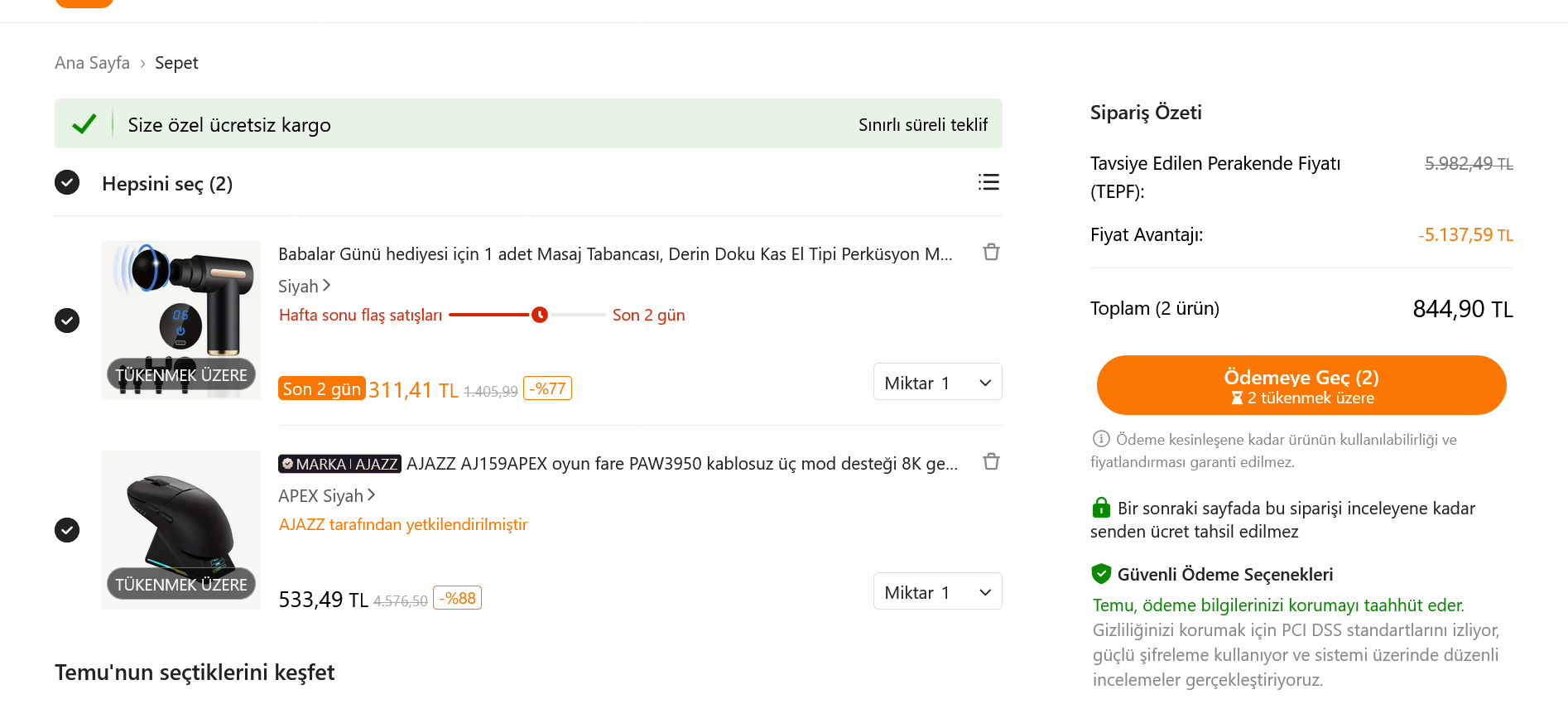The image size is (1568, 704).
Task: Click the green lock icon
Action: (1101, 508)
